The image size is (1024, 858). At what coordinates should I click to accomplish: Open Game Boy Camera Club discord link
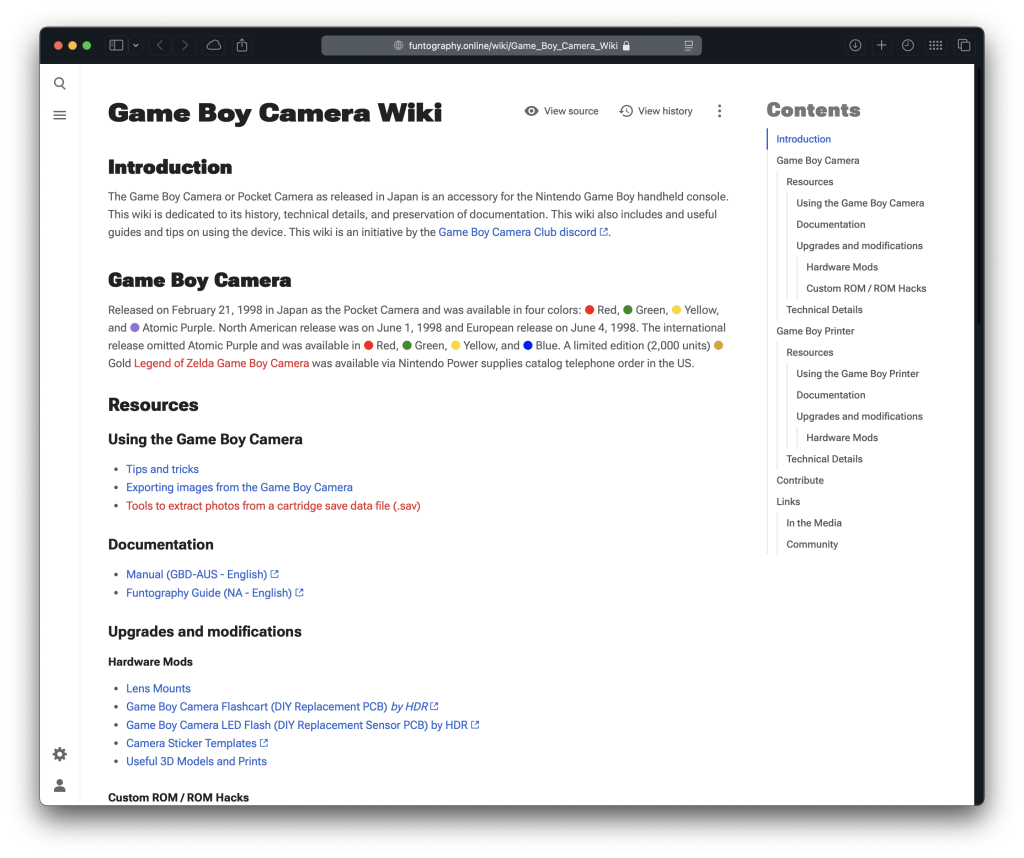point(518,232)
